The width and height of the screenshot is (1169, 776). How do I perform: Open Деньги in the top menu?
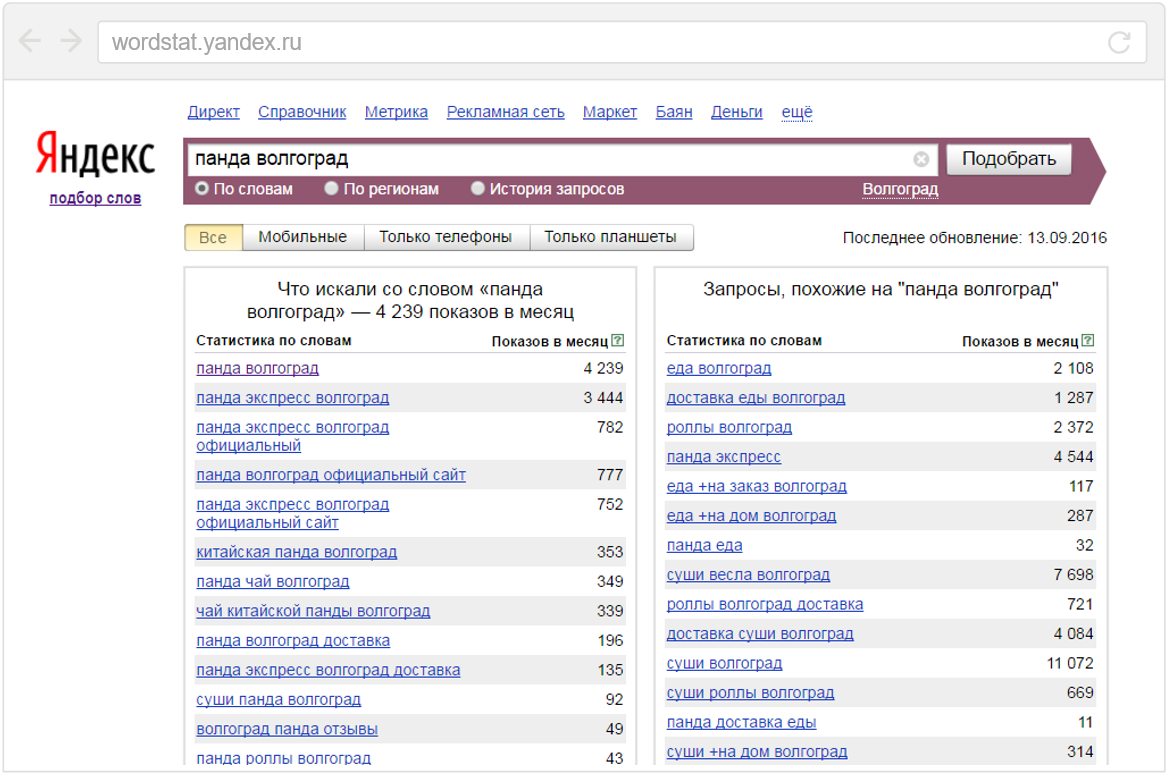coord(737,112)
